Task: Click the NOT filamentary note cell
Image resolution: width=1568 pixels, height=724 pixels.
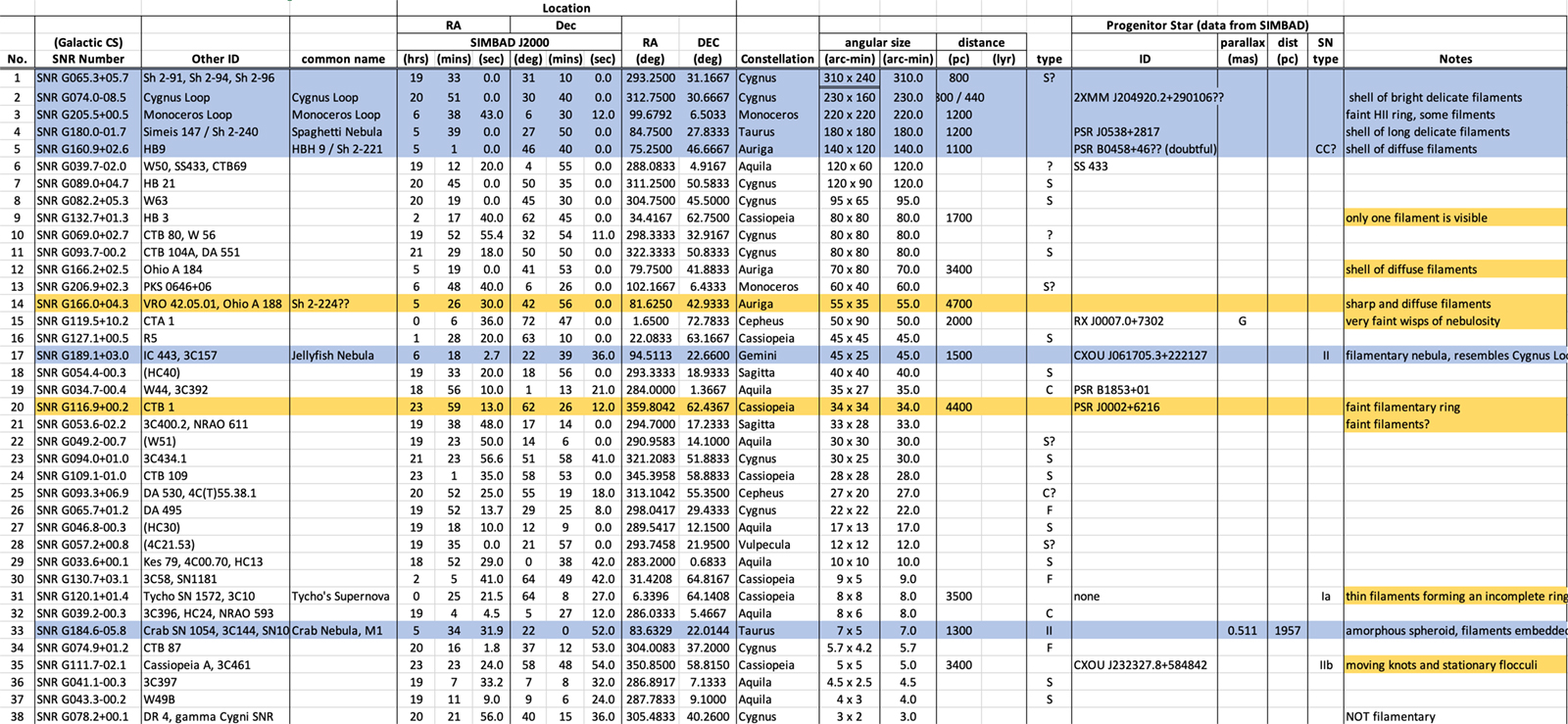Action: [1455, 716]
